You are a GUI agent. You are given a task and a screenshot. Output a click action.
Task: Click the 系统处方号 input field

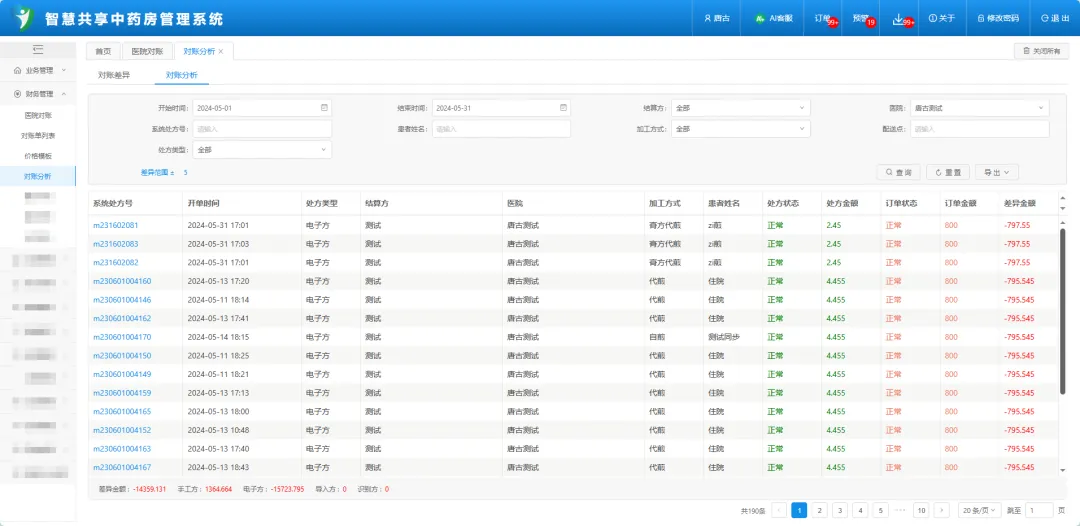click(x=261, y=129)
